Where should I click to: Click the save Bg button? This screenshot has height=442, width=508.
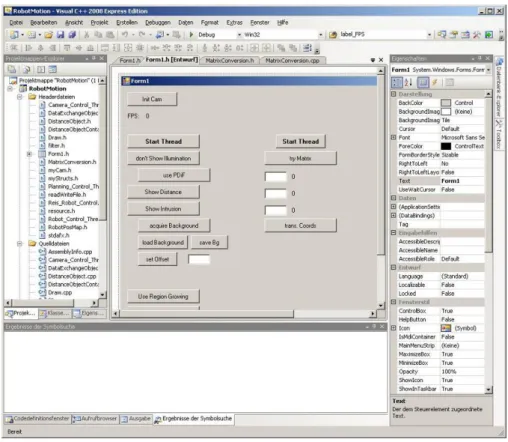tap(209, 243)
